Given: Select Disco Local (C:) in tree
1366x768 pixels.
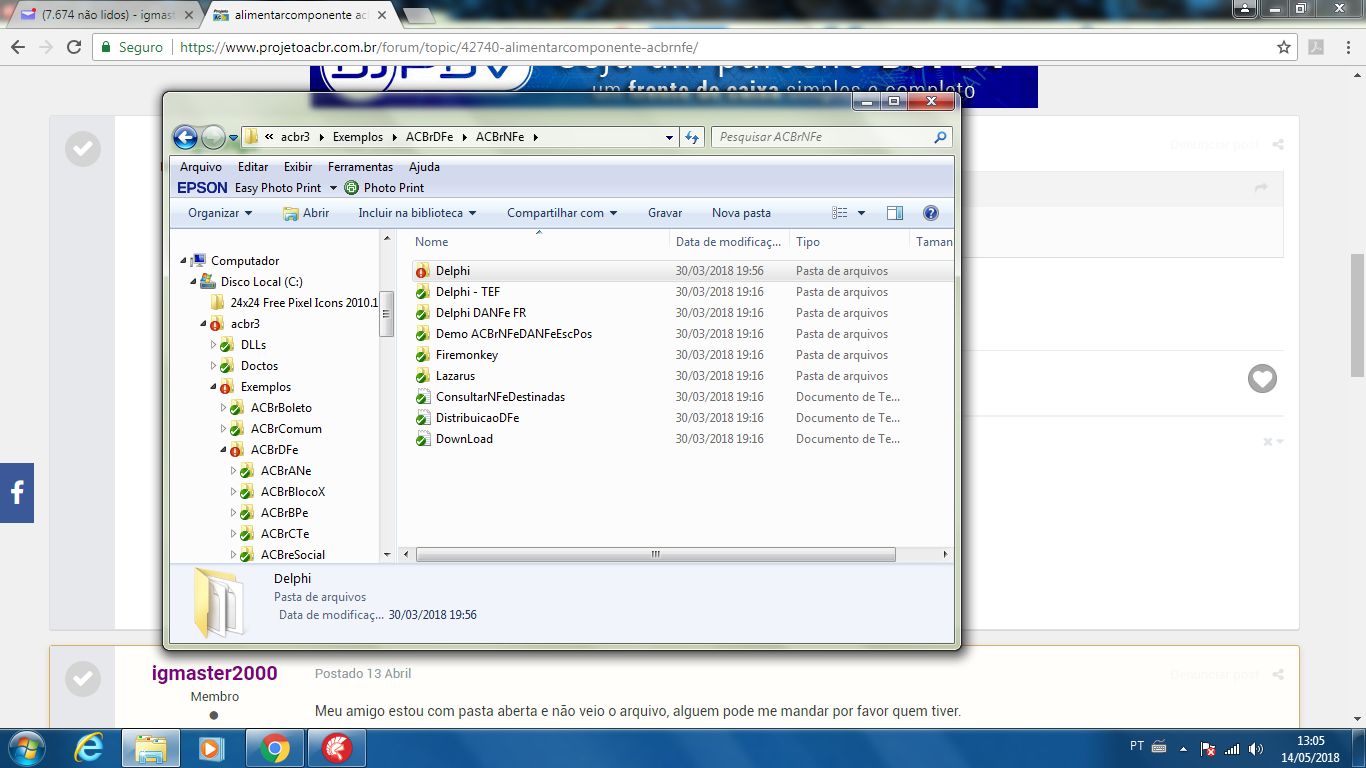Looking at the screenshot, I should tap(262, 282).
